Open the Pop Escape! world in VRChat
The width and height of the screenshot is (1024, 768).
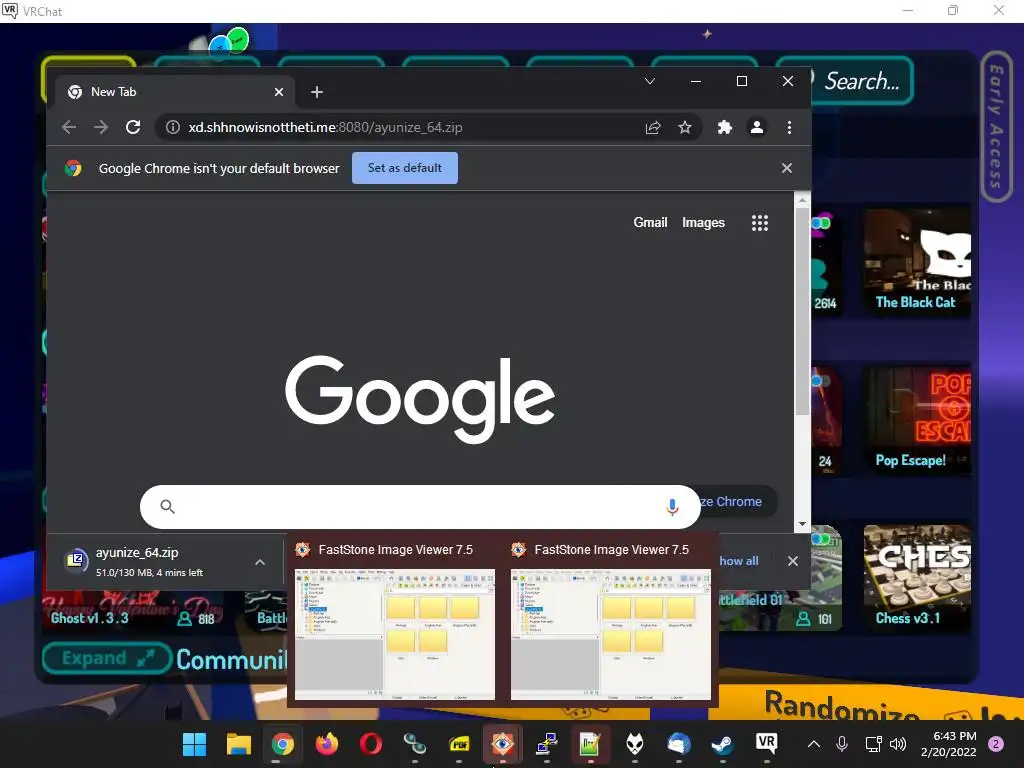pyautogui.click(x=917, y=420)
